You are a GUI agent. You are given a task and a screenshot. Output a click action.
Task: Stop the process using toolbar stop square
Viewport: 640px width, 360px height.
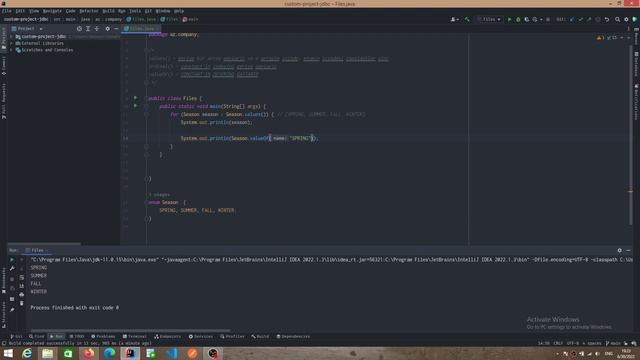tap(548, 19)
